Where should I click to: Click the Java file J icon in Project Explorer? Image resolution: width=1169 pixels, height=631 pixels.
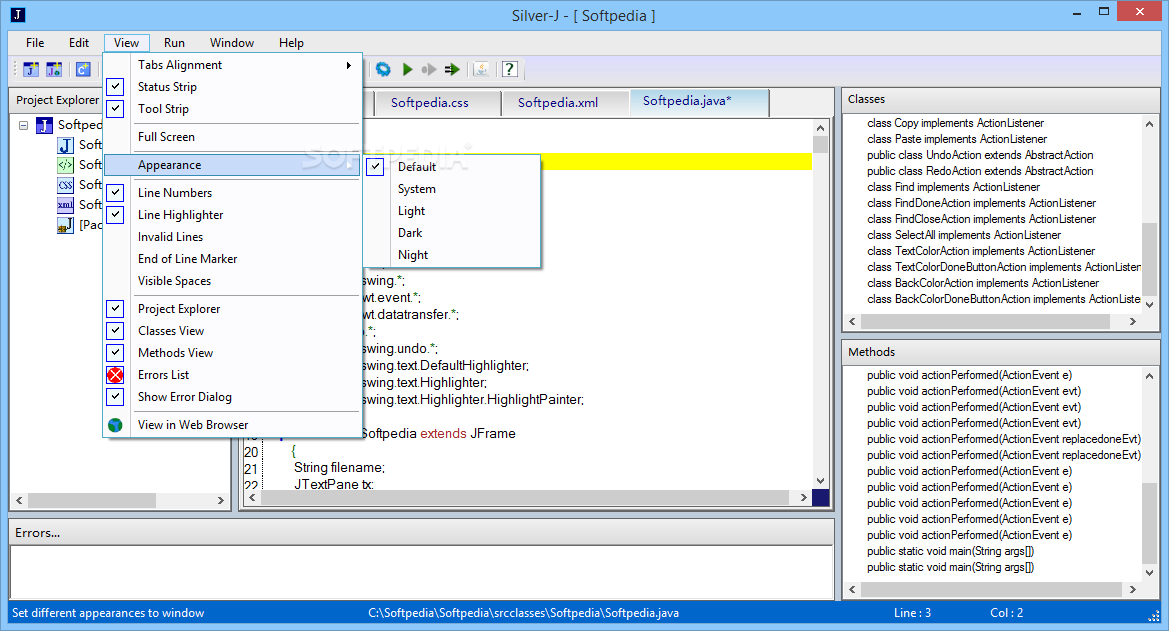click(66, 145)
